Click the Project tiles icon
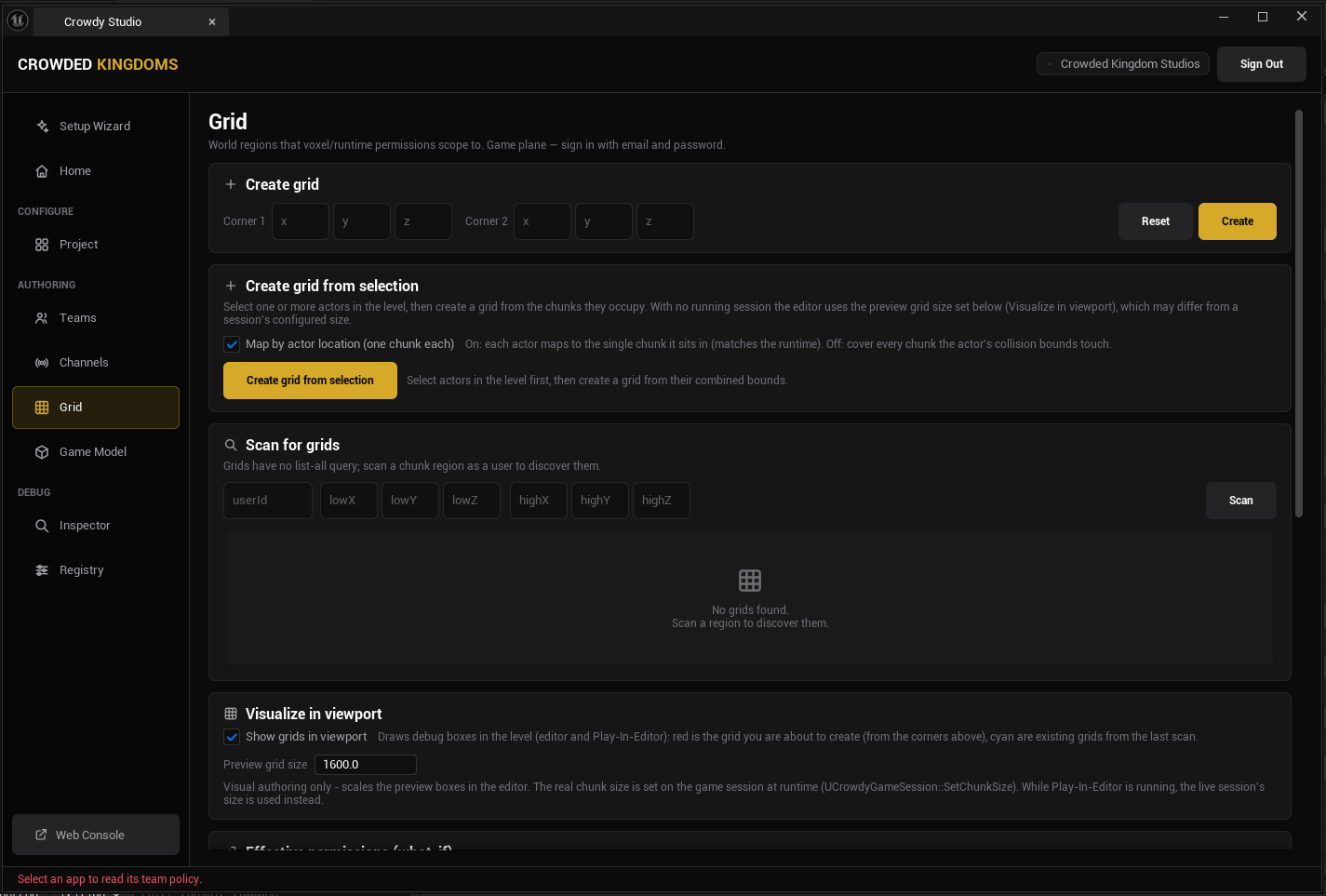 tap(42, 245)
